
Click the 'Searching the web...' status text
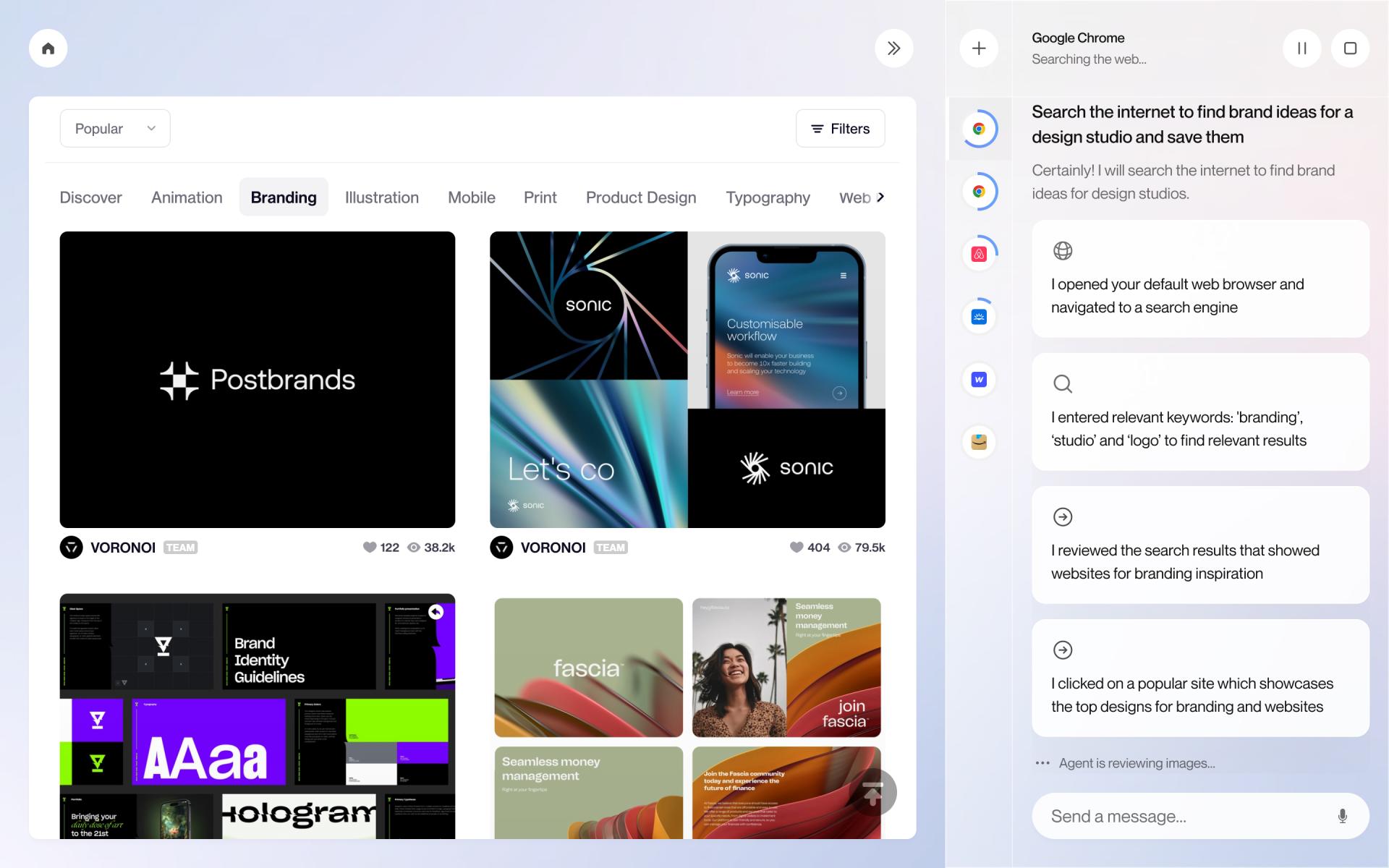1089,59
